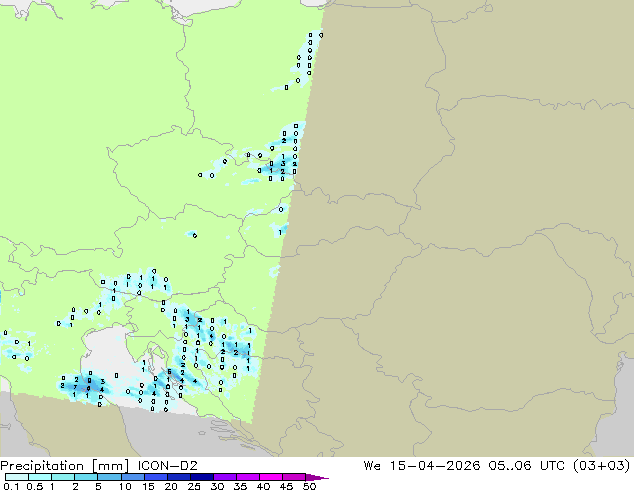Screen dimensions: 634x490
Task: Click the "15-04-2026" date text
Action: coord(435,466)
